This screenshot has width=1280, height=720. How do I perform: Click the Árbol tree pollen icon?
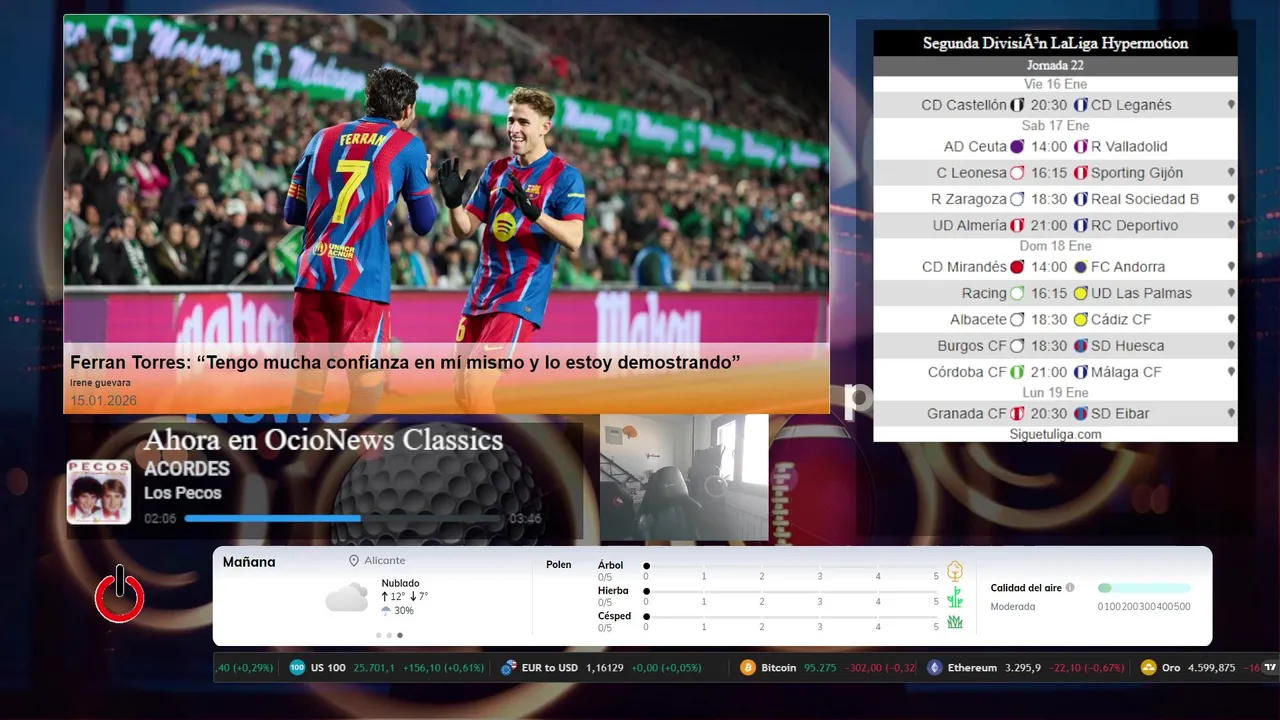pos(955,571)
